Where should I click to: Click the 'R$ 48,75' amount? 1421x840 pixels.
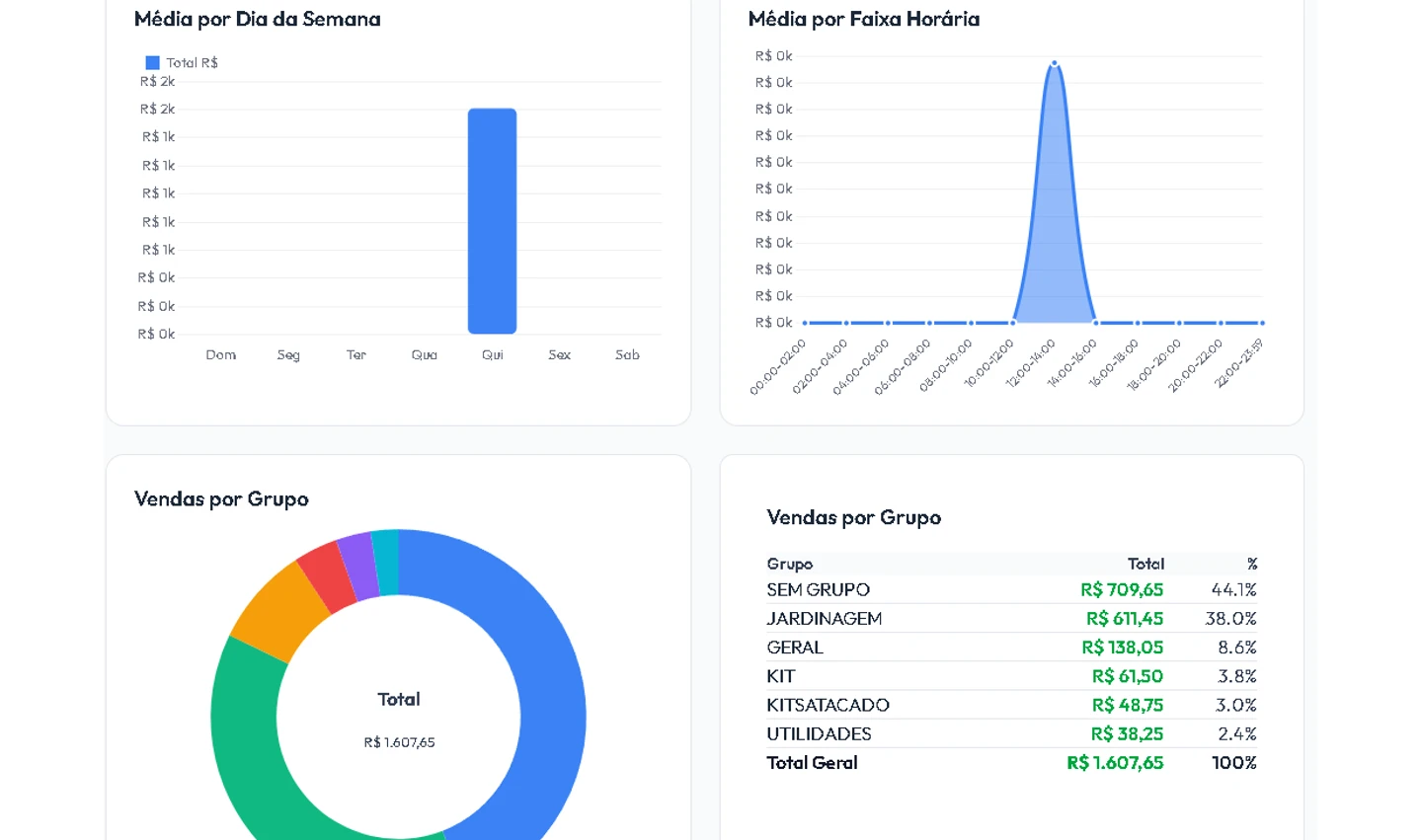[1128, 705]
